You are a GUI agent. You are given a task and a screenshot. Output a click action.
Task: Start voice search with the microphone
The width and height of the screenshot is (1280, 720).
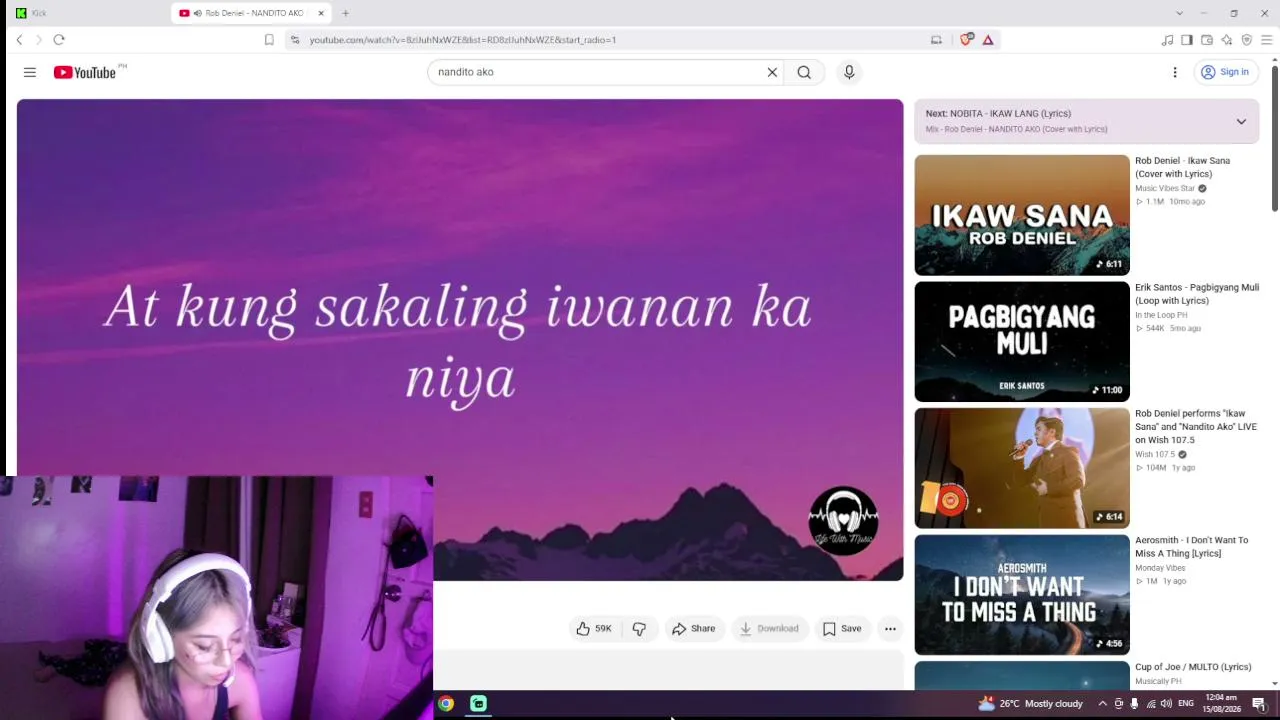point(849,72)
